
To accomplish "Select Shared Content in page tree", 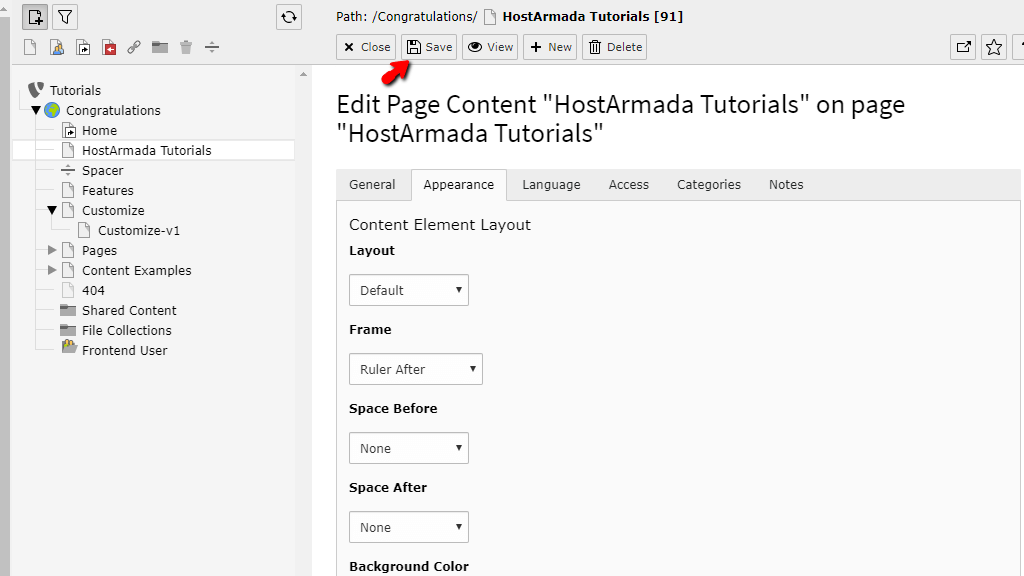I will point(129,310).
